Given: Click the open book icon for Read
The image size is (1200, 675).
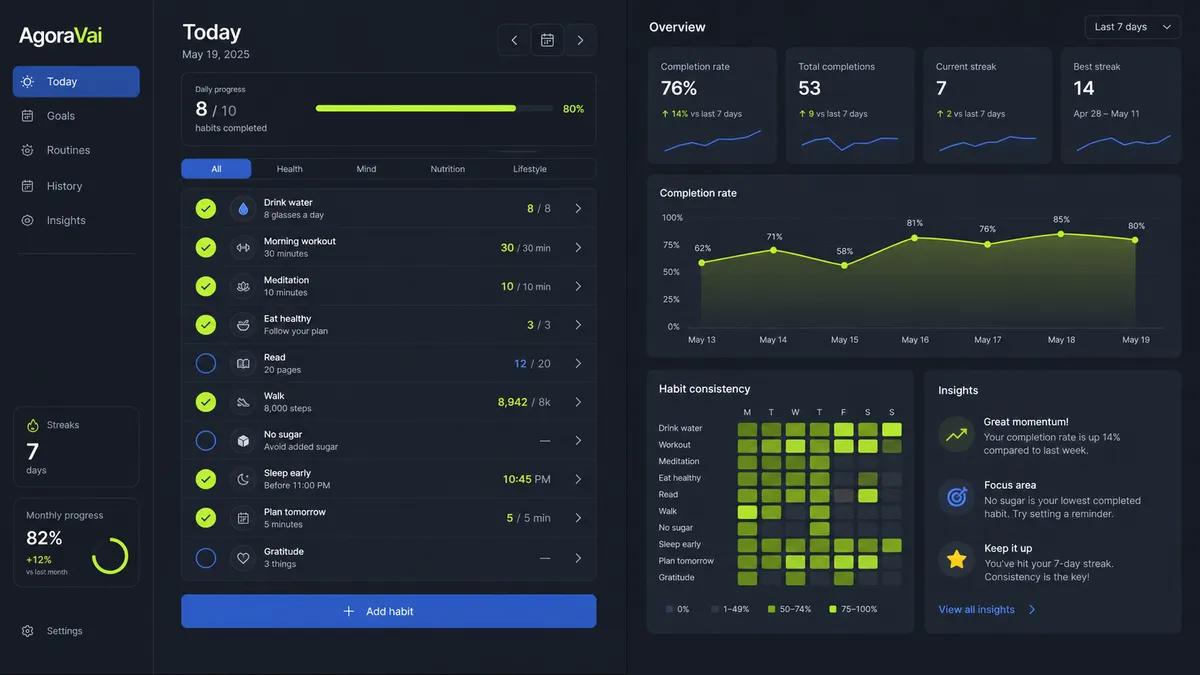Looking at the screenshot, I should point(243,364).
